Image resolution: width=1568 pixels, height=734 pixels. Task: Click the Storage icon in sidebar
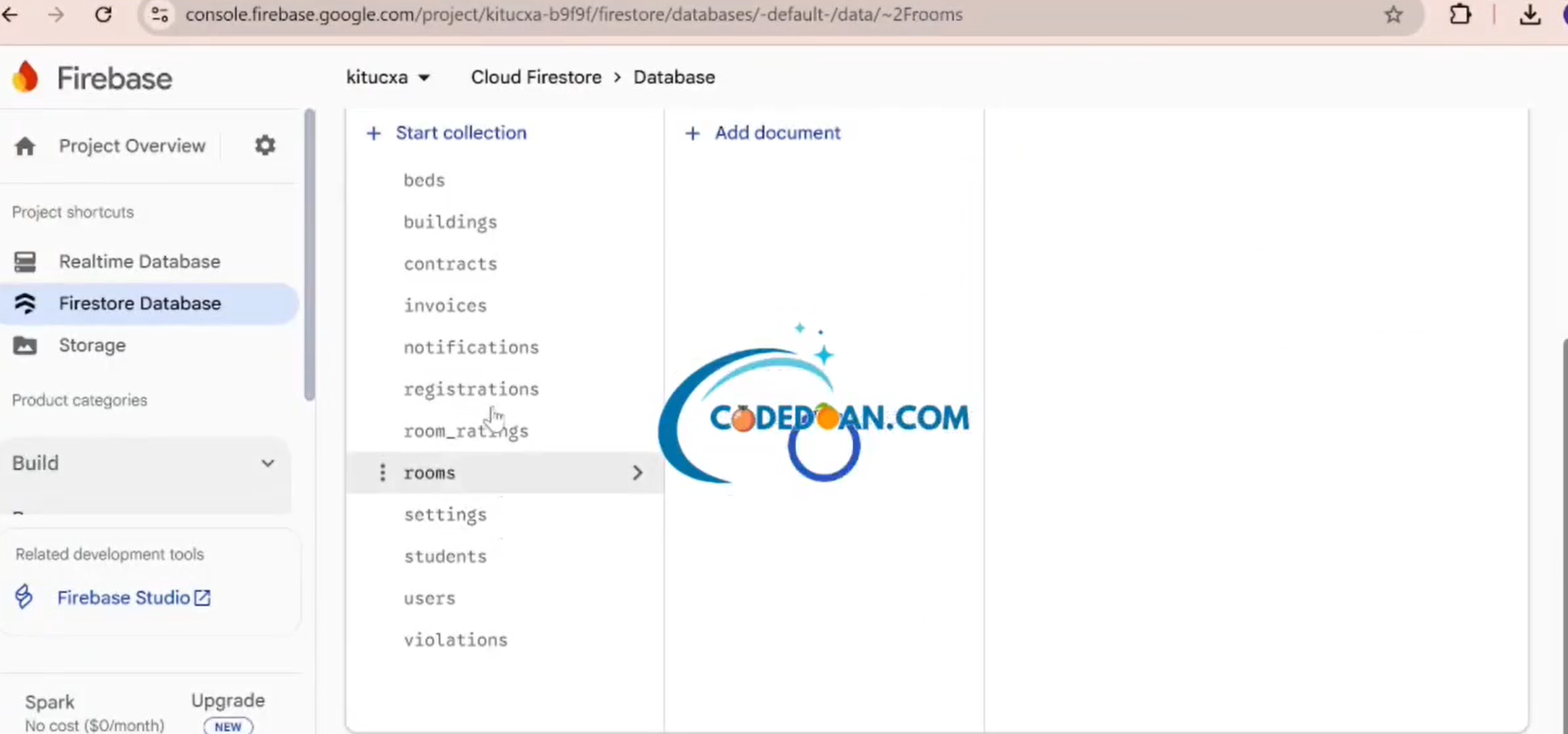[x=25, y=346]
